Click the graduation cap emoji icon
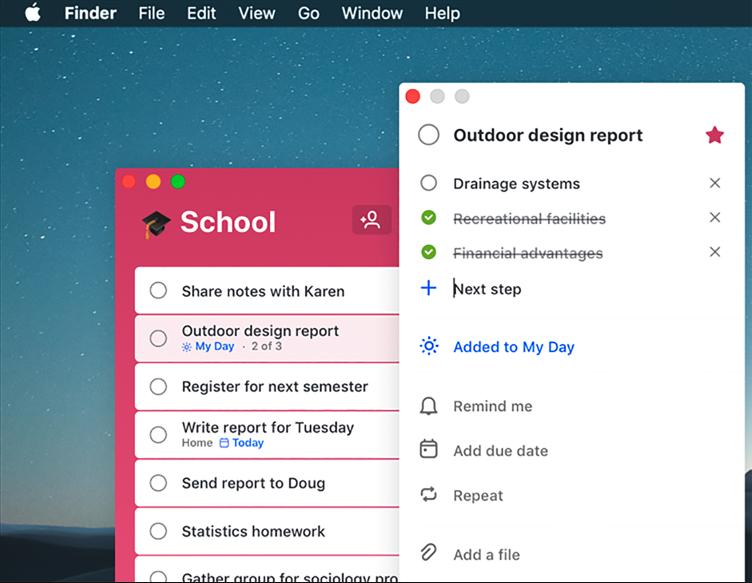Viewport: 752px width, 583px height. click(156, 224)
